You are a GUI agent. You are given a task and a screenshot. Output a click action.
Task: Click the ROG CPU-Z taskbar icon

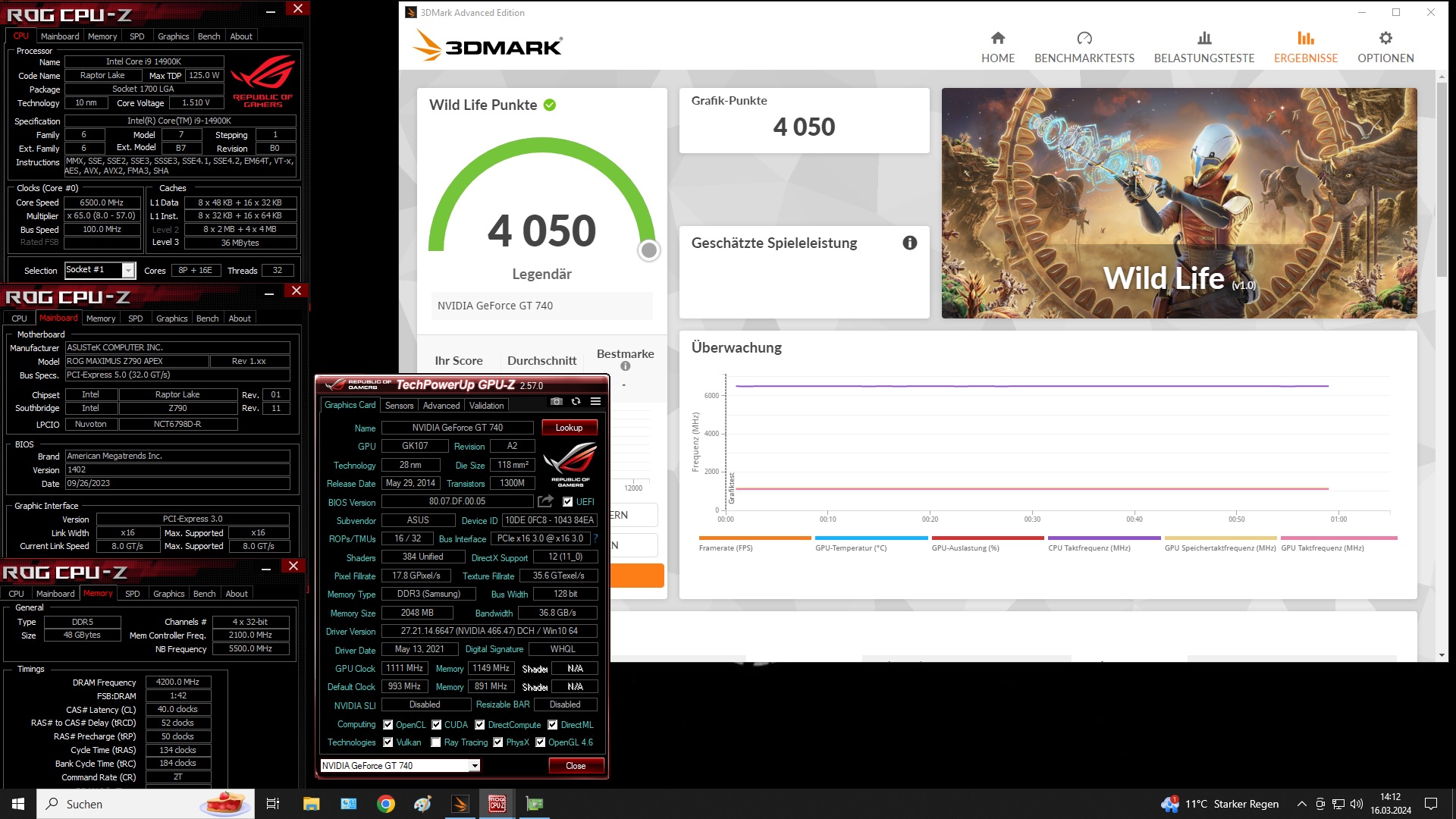pyautogui.click(x=497, y=804)
